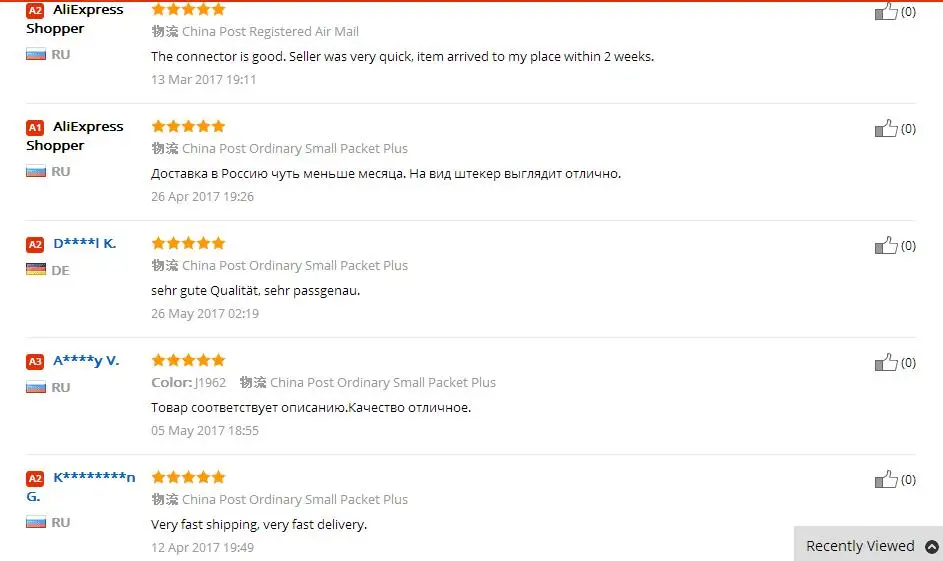Click A2 buyer level badge beside D****l K.
Screen dimensions: 943x561
pyautogui.click(x=35, y=244)
